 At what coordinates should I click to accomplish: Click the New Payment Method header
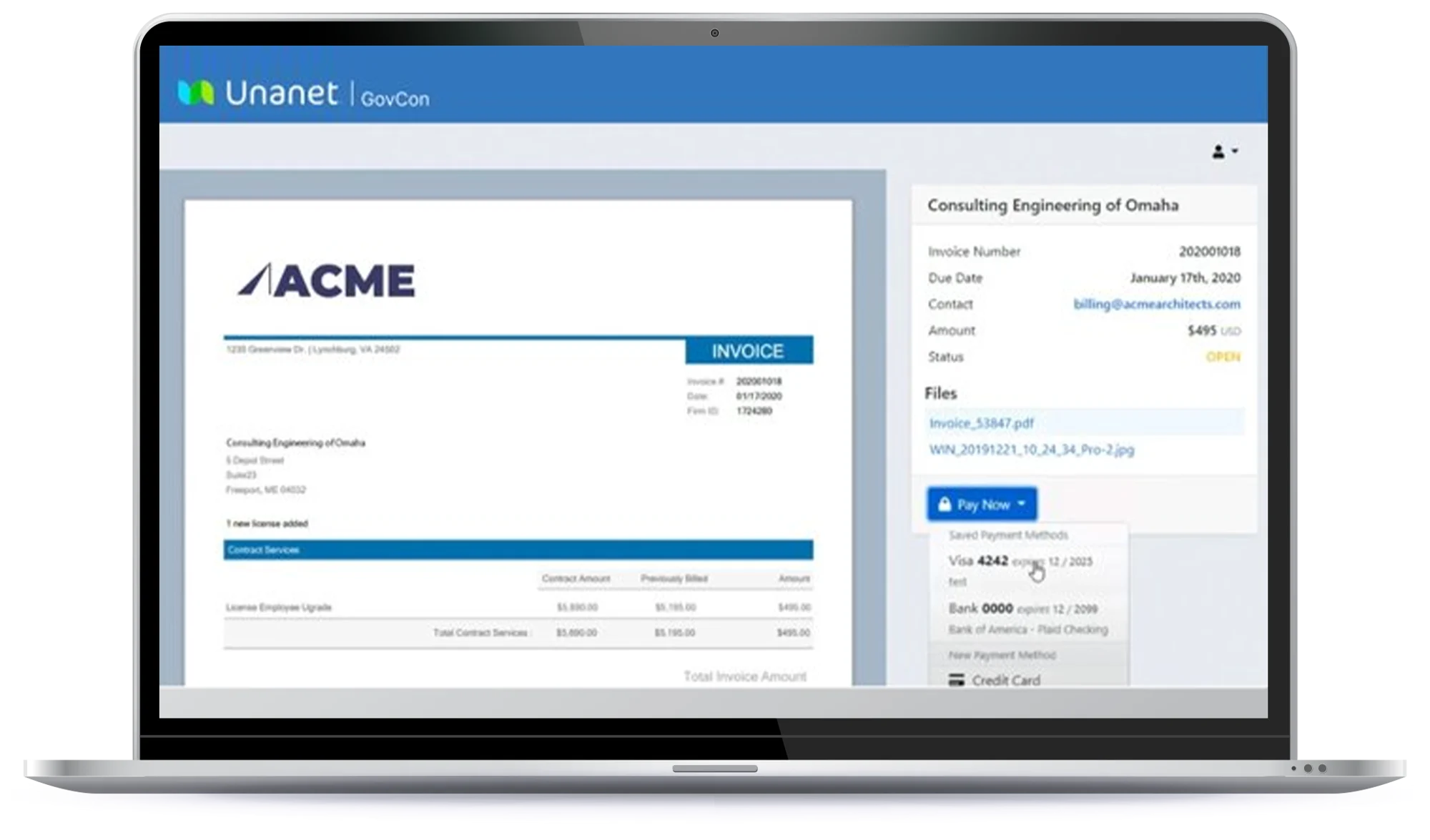[x=1002, y=655]
